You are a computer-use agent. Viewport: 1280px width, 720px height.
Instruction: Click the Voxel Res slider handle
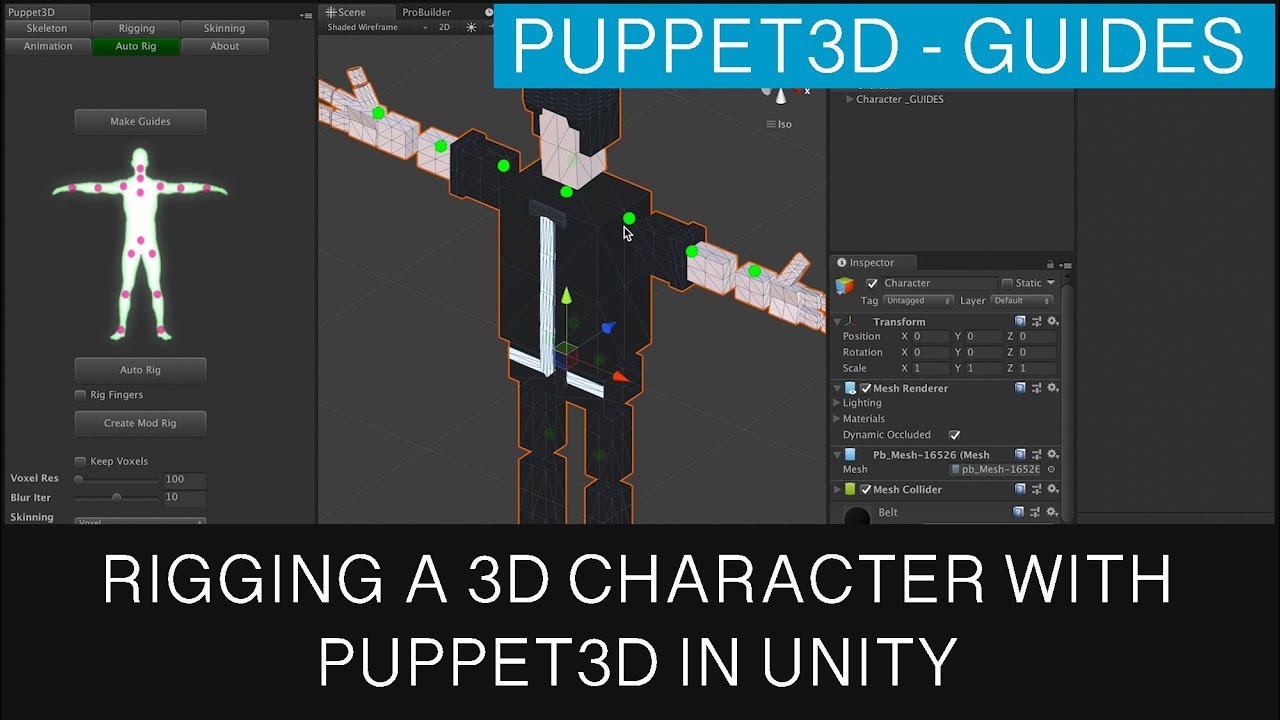pyautogui.click(x=79, y=479)
